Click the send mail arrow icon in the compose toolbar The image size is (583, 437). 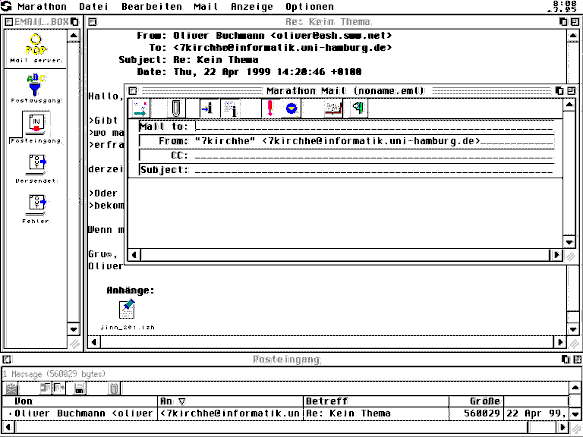(141, 108)
